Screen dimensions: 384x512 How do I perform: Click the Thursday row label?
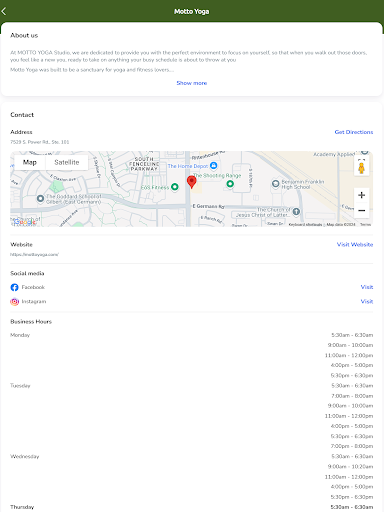22,507
